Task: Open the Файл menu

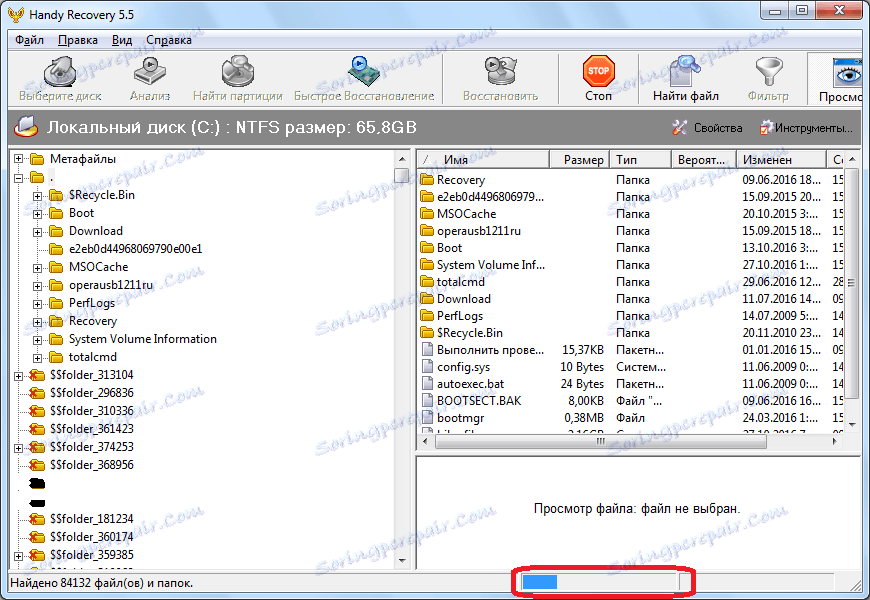Action: (29, 40)
